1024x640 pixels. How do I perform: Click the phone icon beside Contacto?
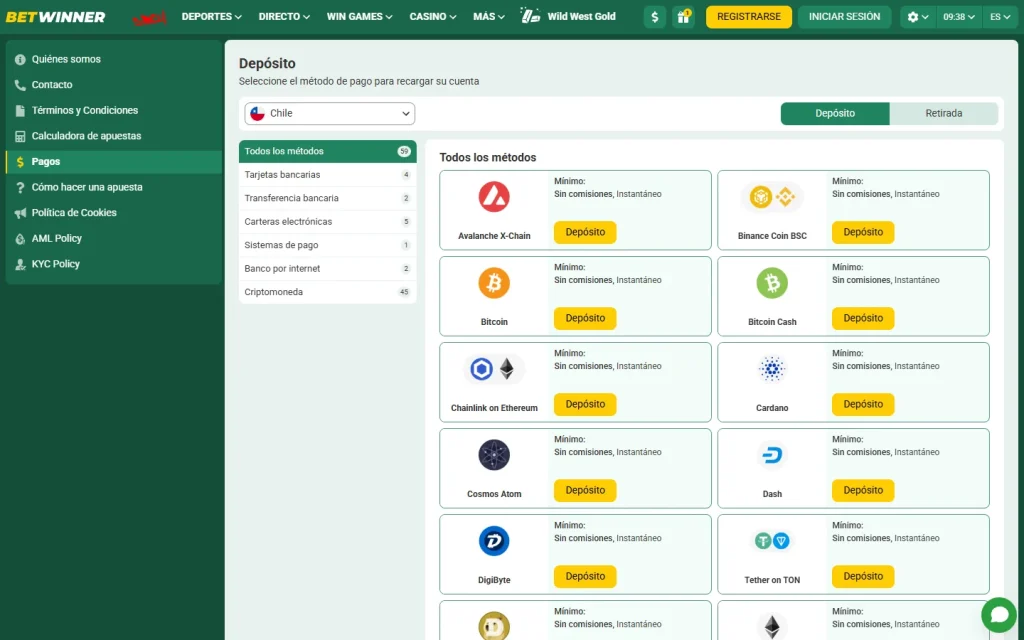click(20, 85)
